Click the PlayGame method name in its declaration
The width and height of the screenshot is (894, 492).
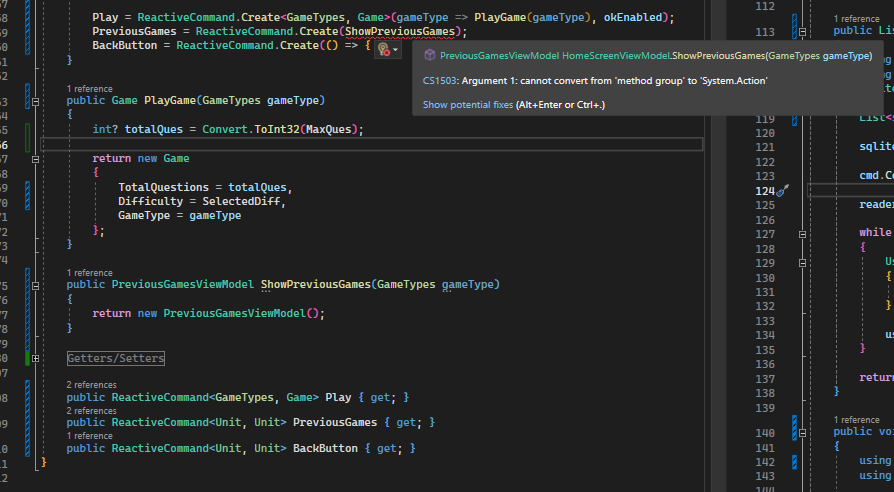click(x=170, y=100)
